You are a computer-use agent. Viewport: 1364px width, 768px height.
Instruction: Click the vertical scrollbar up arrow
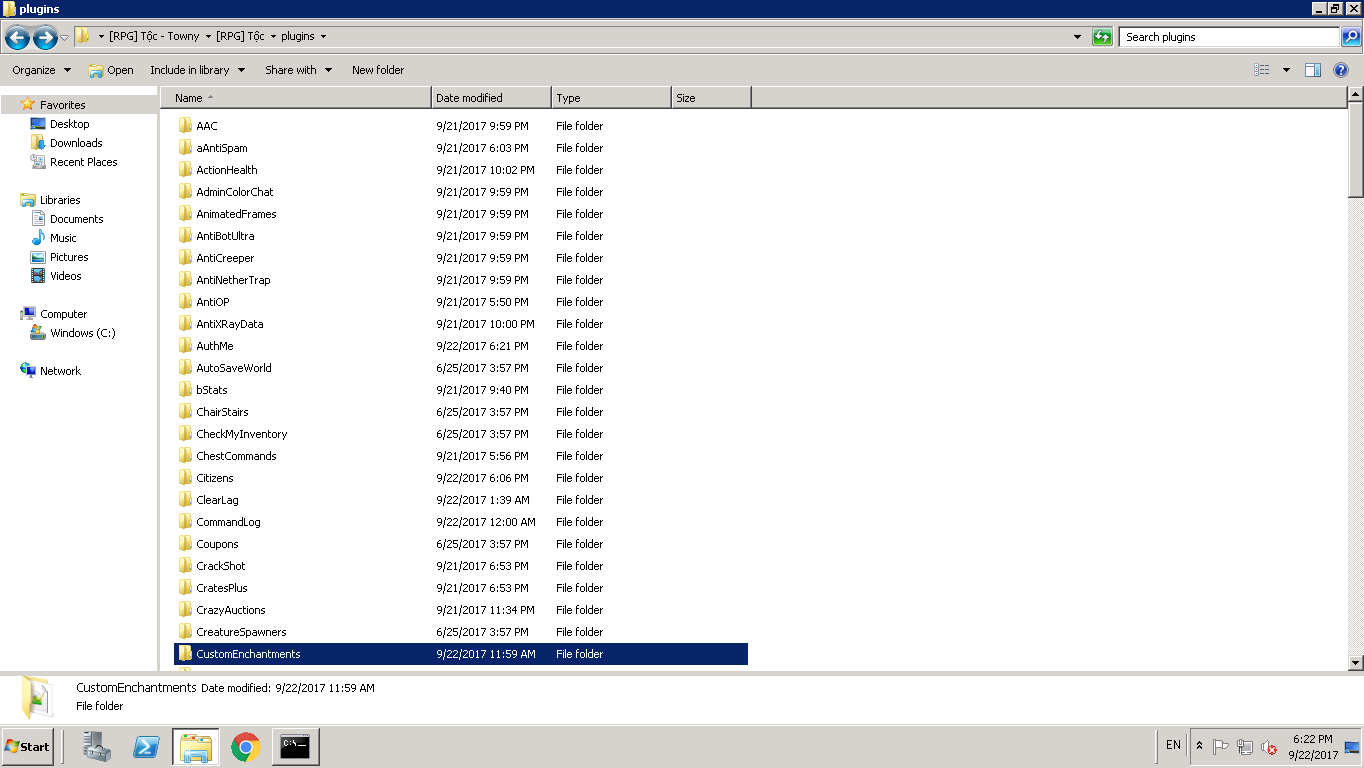(1356, 95)
